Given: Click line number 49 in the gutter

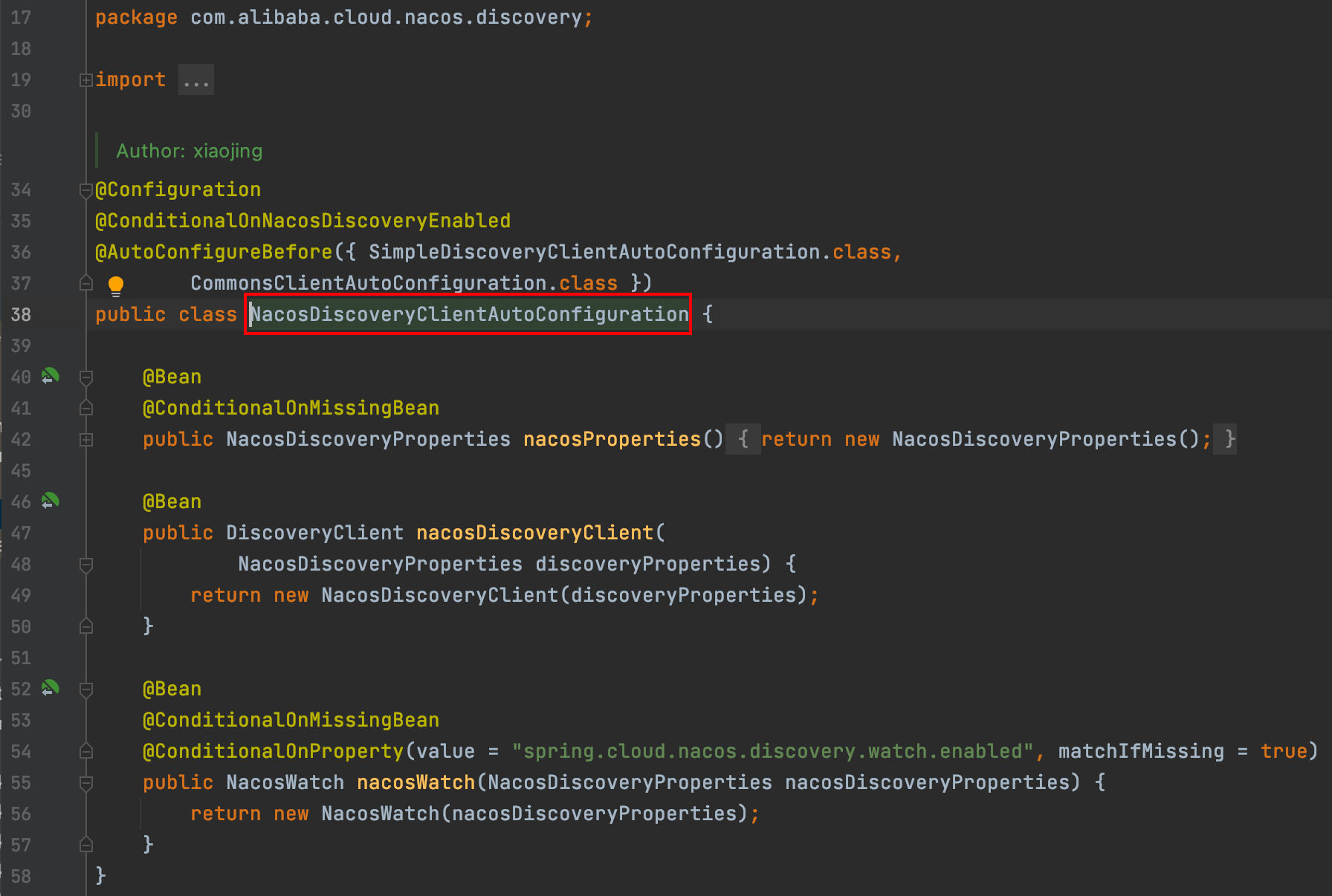Looking at the screenshot, I should pos(21,595).
